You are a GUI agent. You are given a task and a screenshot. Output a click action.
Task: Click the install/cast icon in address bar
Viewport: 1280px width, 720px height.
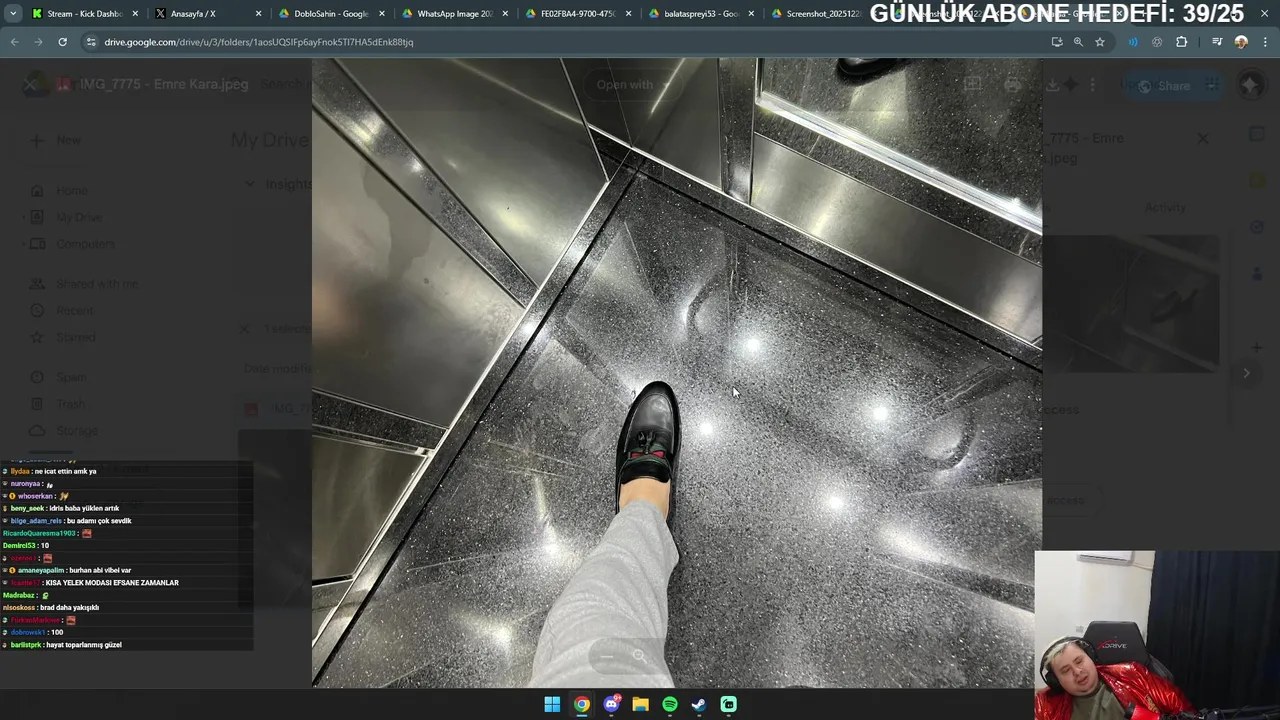(x=1057, y=42)
